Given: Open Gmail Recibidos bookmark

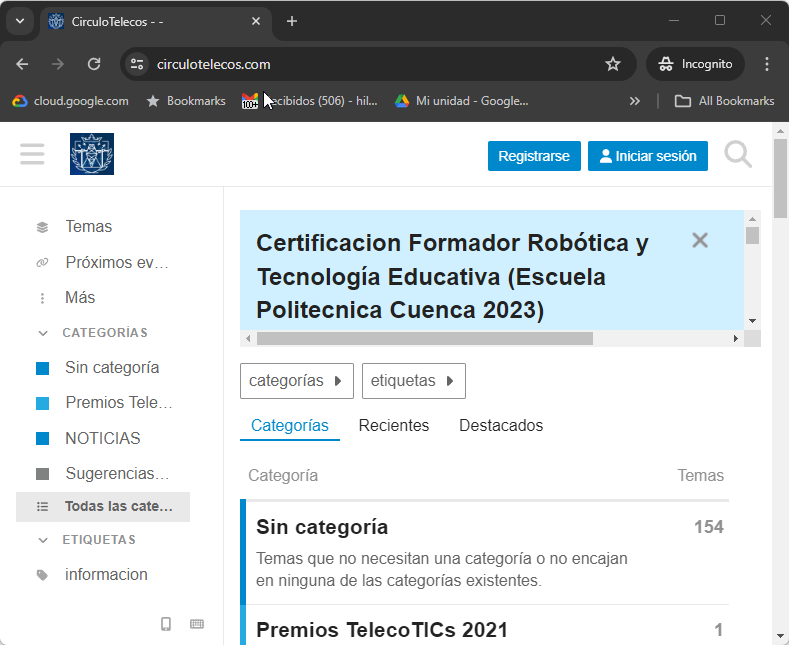Looking at the screenshot, I should pos(309,101).
